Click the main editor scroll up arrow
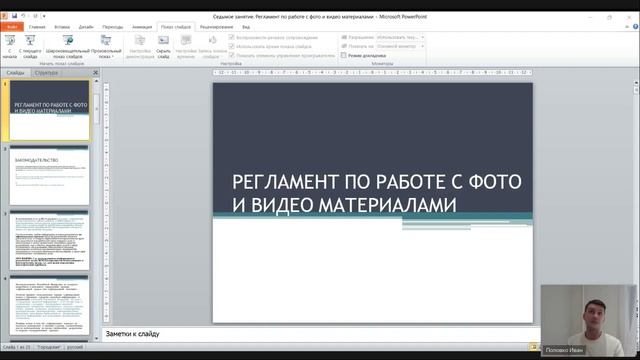The width and height of the screenshot is (640, 360). tap(636, 83)
